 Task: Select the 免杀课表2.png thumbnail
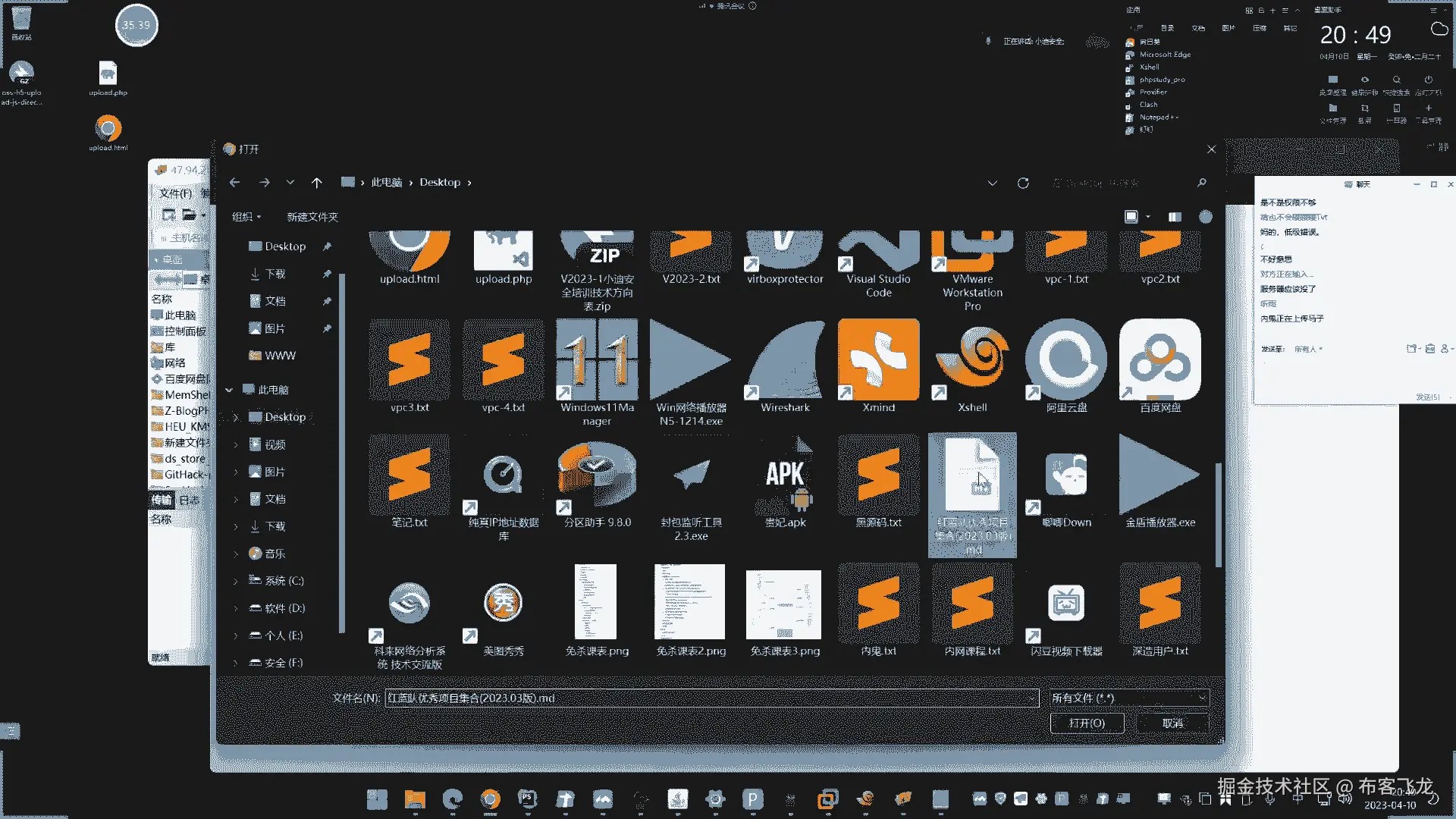coord(690,603)
